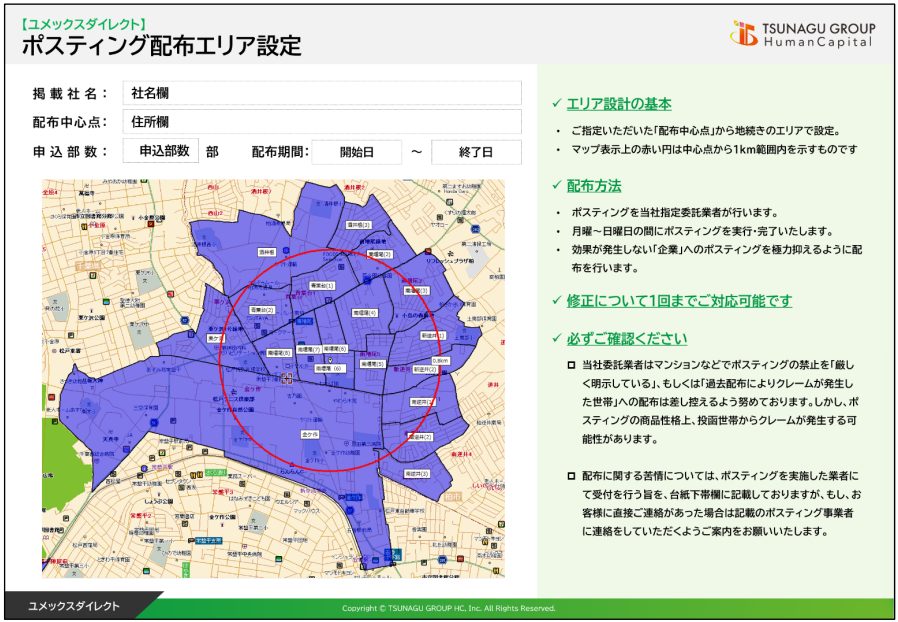This screenshot has height=622, width=898.
Task: Click the 0.8km radius label on map
Action: 440,360
